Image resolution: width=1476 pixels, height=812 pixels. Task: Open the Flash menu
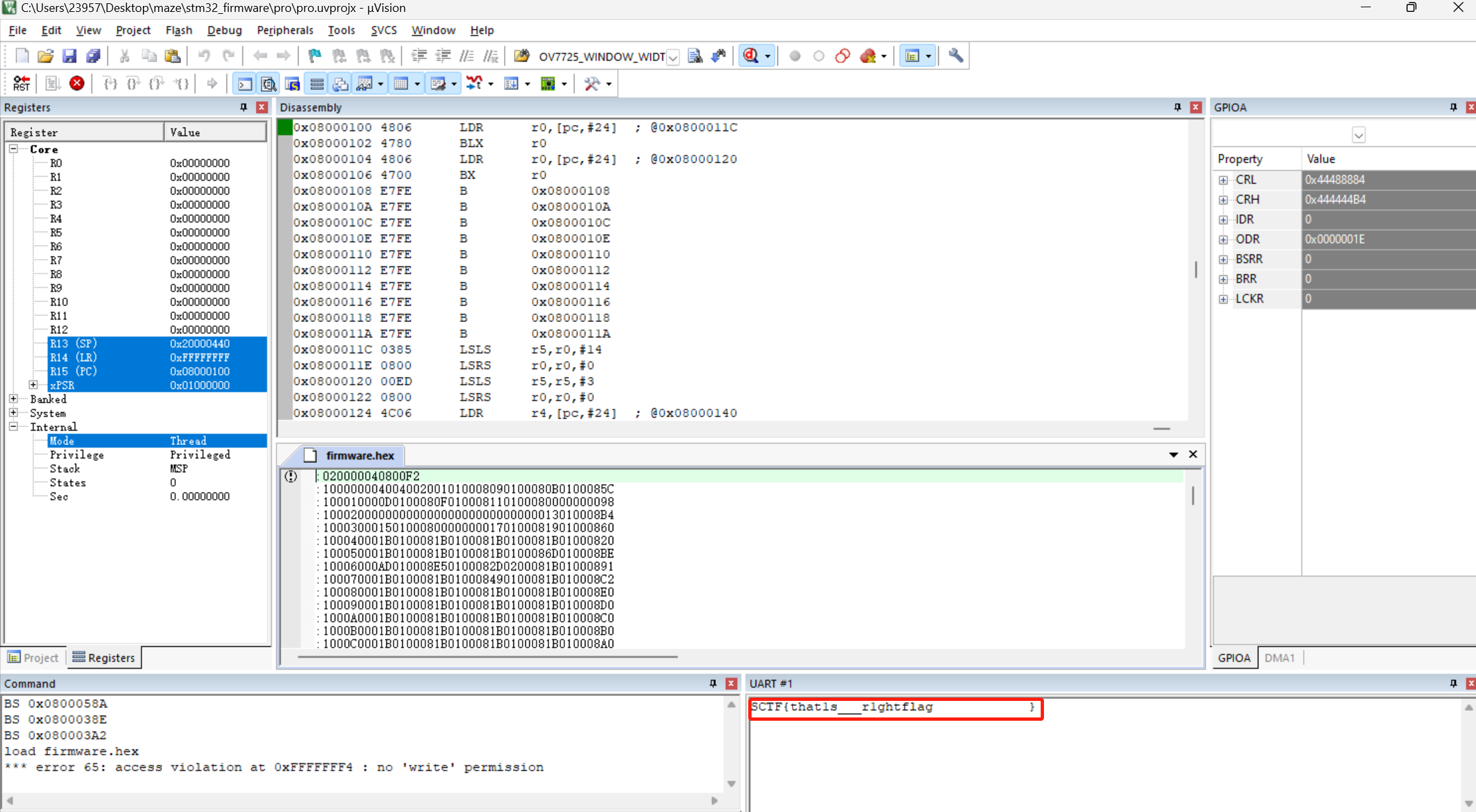(x=179, y=30)
